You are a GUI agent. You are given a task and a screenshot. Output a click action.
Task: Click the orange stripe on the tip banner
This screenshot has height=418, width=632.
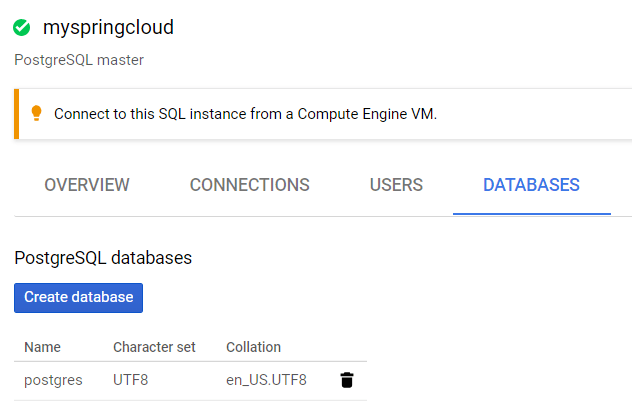[x=17, y=113]
